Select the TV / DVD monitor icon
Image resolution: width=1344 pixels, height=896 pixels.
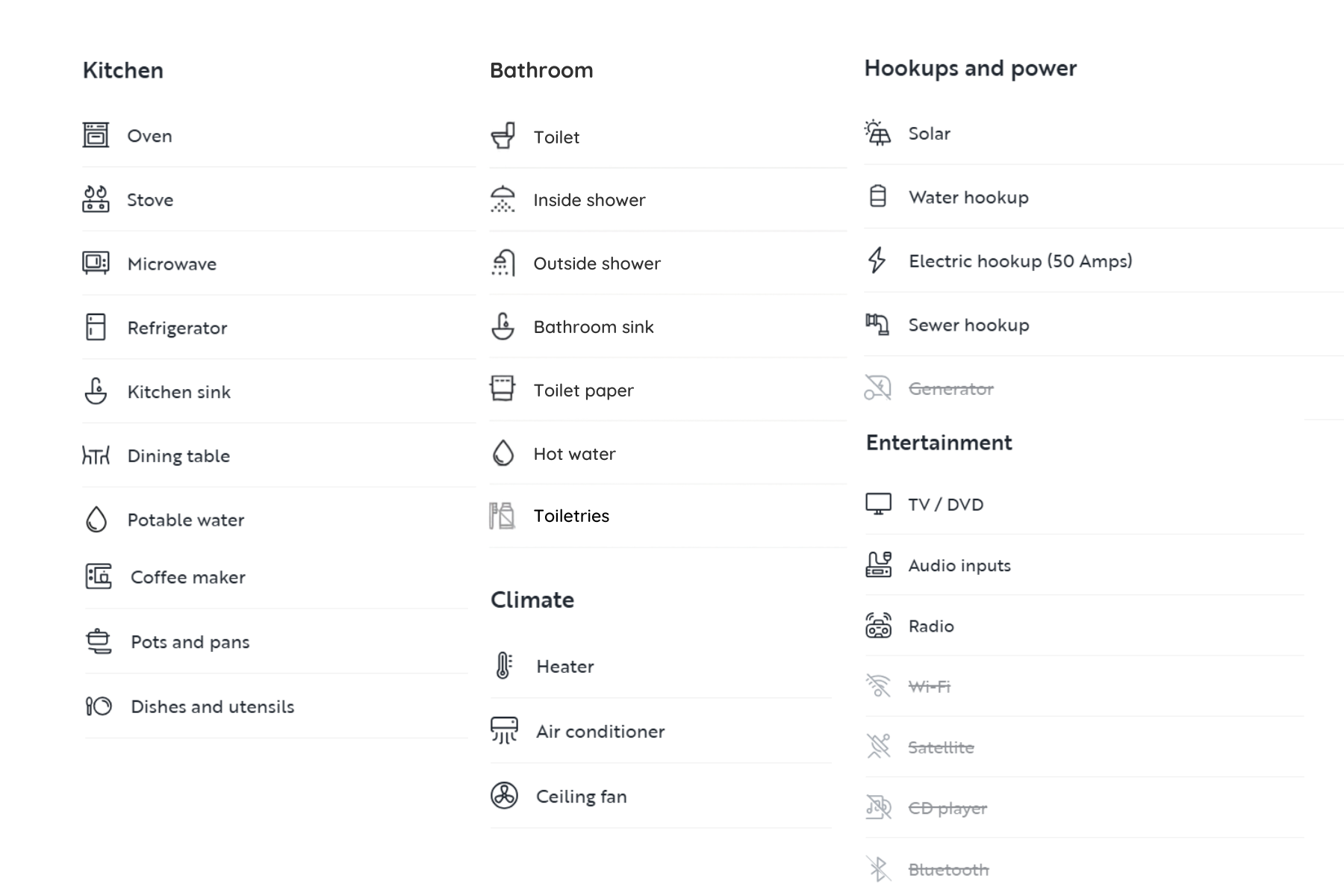(879, 504)
